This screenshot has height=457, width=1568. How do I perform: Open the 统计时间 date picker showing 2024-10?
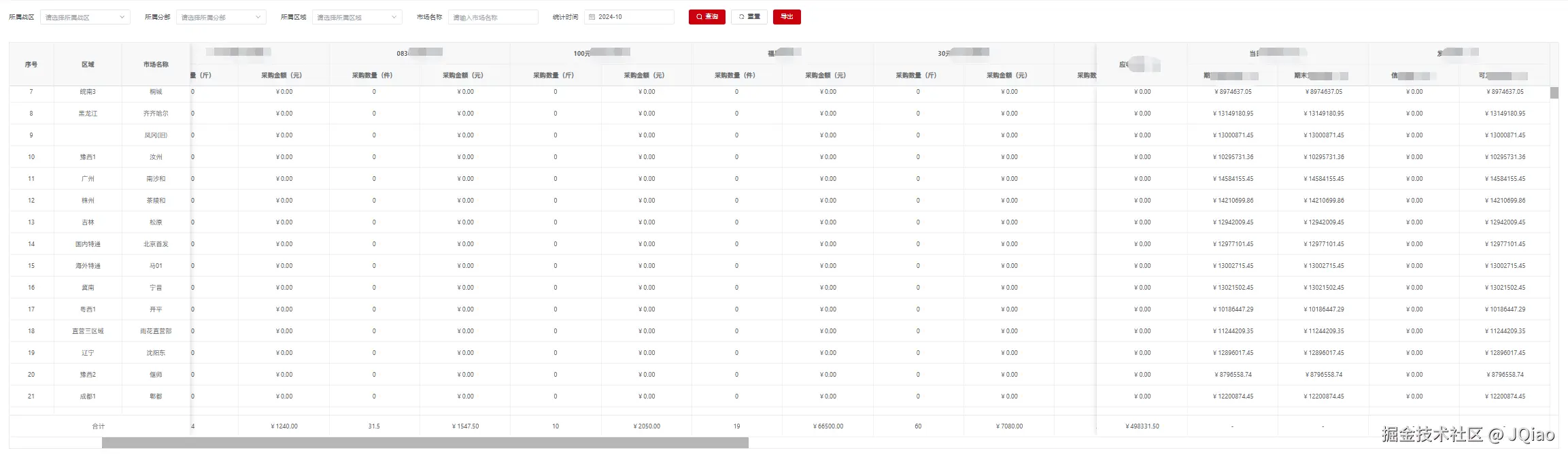coord(629,17)
